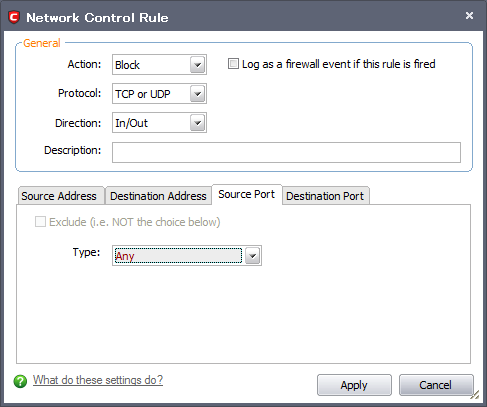
Task: Click the Action field showing Block
Action: pyautogui.click(x=159, y=65)
